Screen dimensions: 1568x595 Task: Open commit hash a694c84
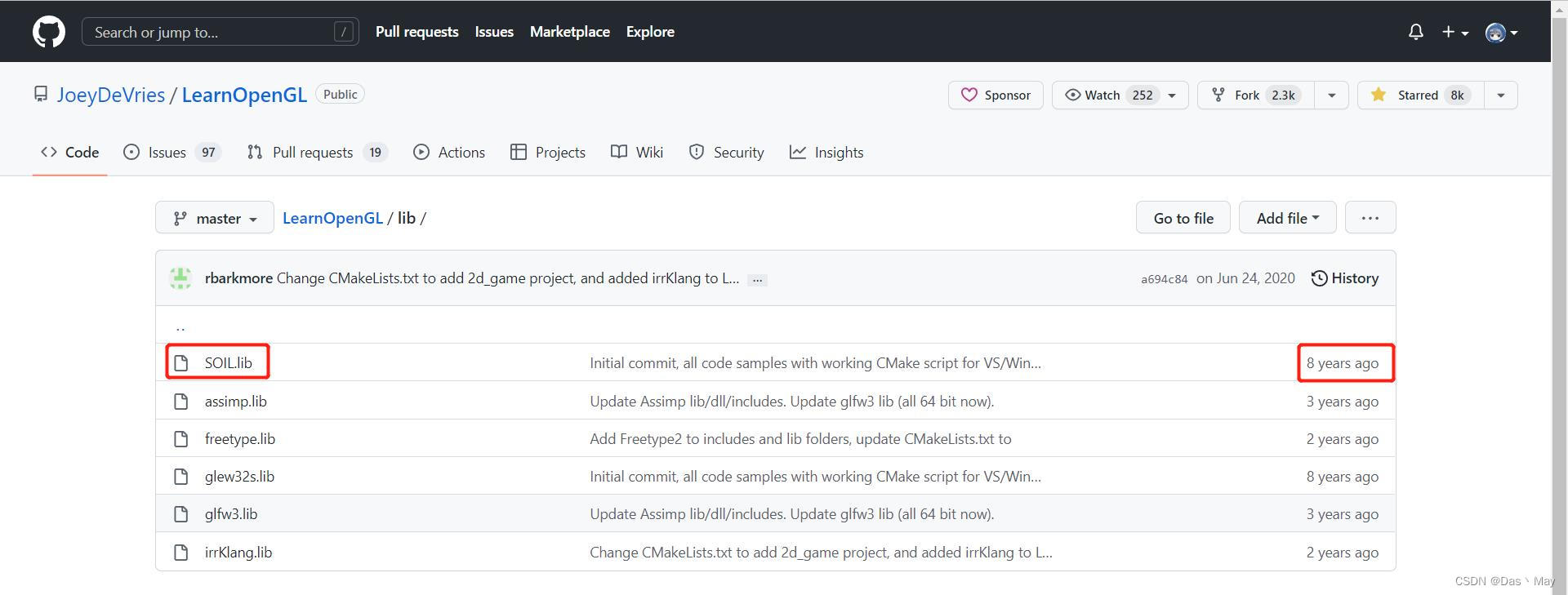pyautogui.click(x=1164, y=279)
